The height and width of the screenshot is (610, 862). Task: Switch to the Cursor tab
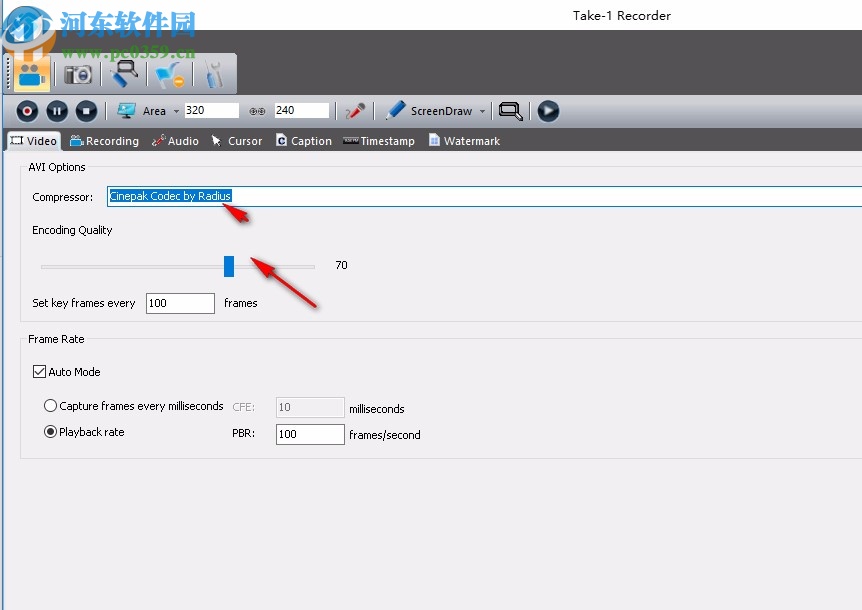pyautogui.click(x=237, y=141)
